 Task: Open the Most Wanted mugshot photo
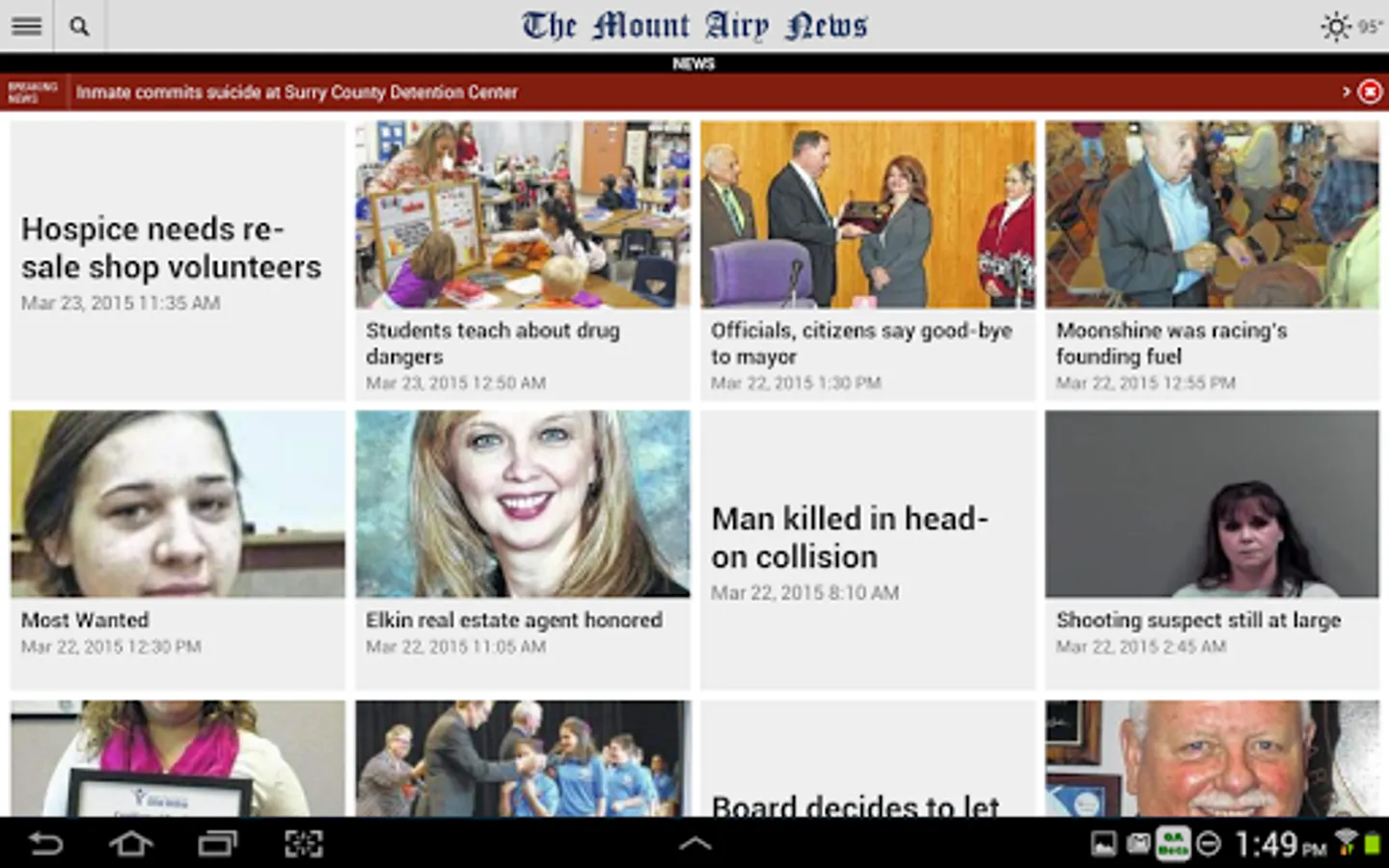(x=177, y=504)
